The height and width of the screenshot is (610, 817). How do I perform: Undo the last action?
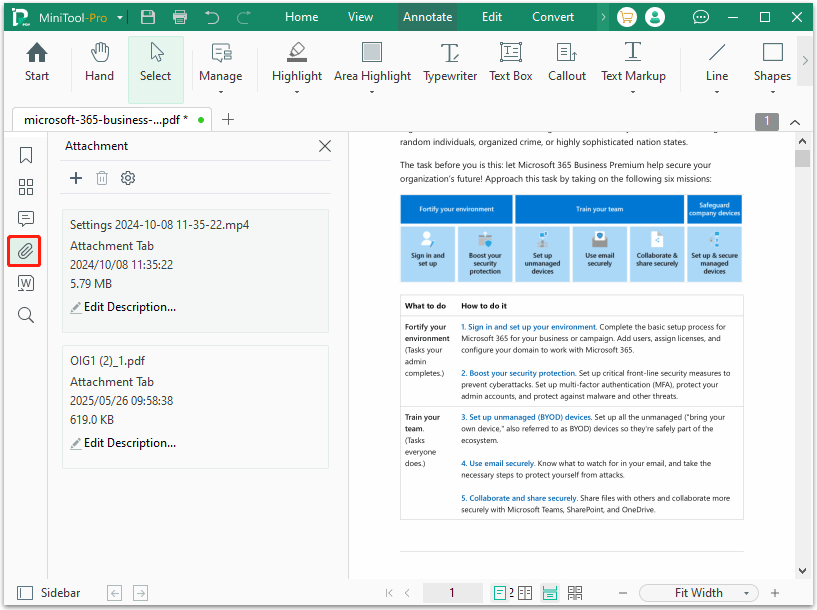click(x=212, y=17)
